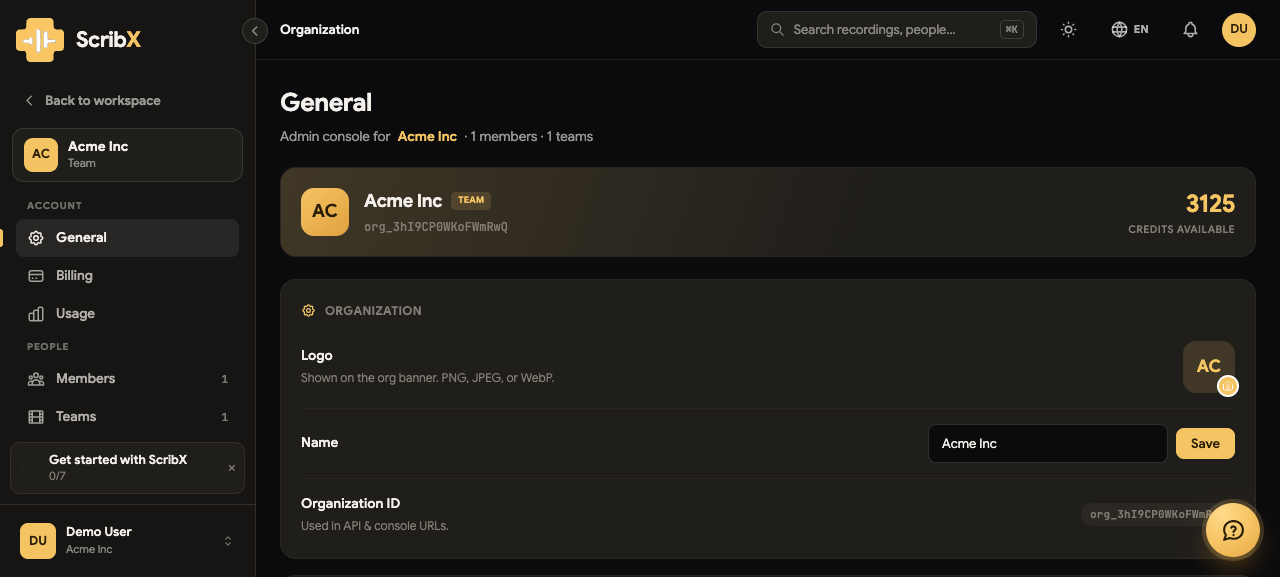This screenshot has height=577, width=1280.
Task: Click the Members people icon
Action: pos(36,379)
